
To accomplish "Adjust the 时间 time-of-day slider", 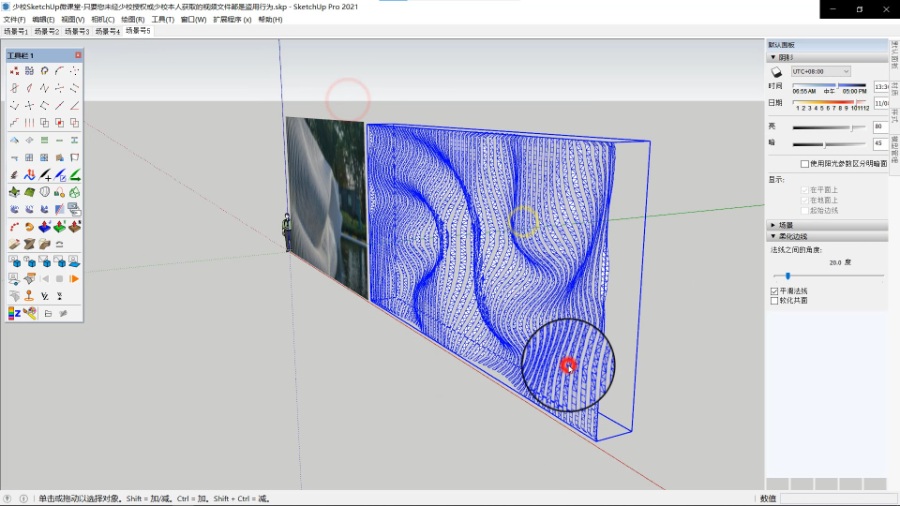I will [829, 85].
